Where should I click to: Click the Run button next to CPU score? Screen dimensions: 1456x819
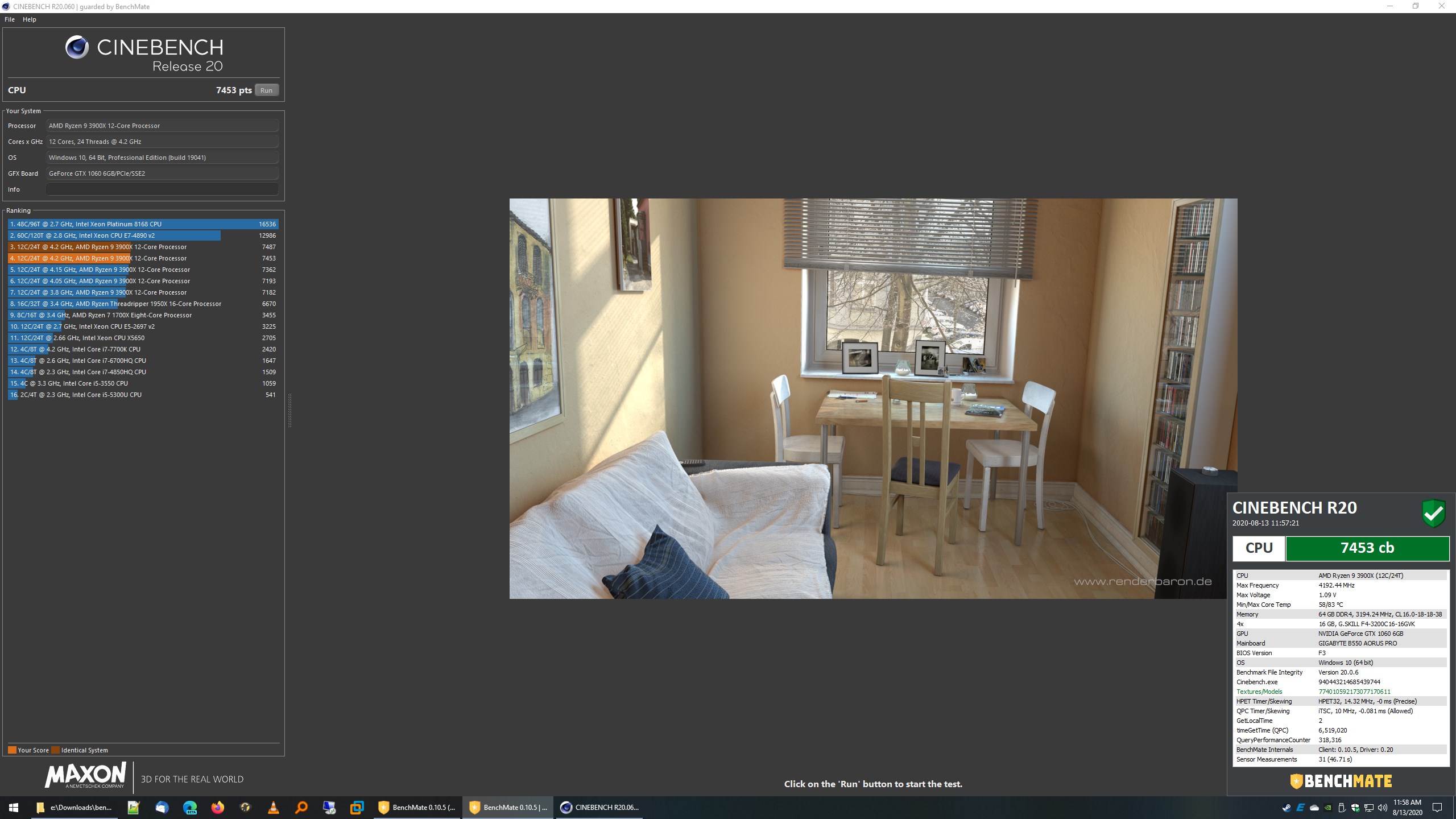[x=266, y=90]
